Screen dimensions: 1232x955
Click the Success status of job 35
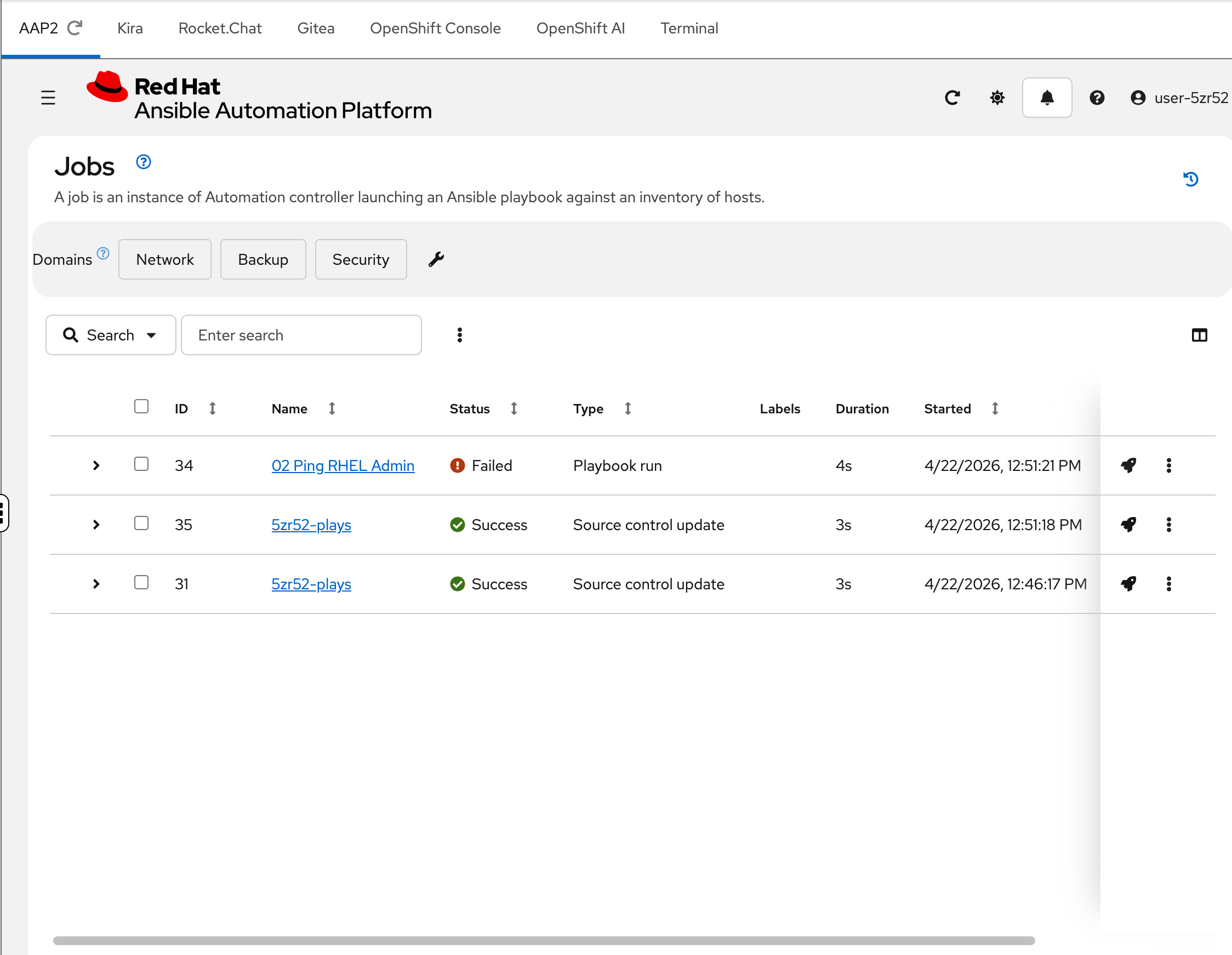coord(488,525)
